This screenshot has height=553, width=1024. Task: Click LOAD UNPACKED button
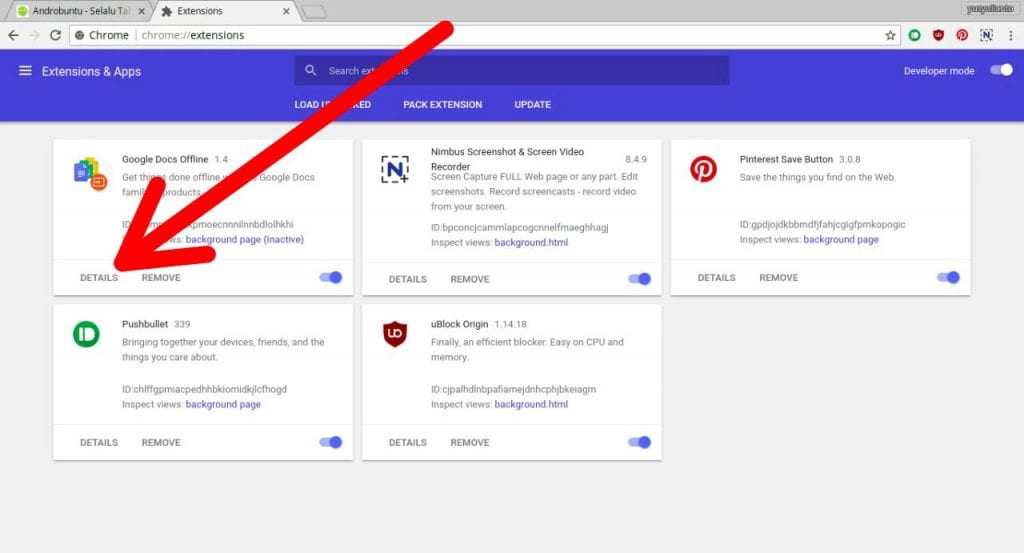pyautogui.click(x=332, y=104)
